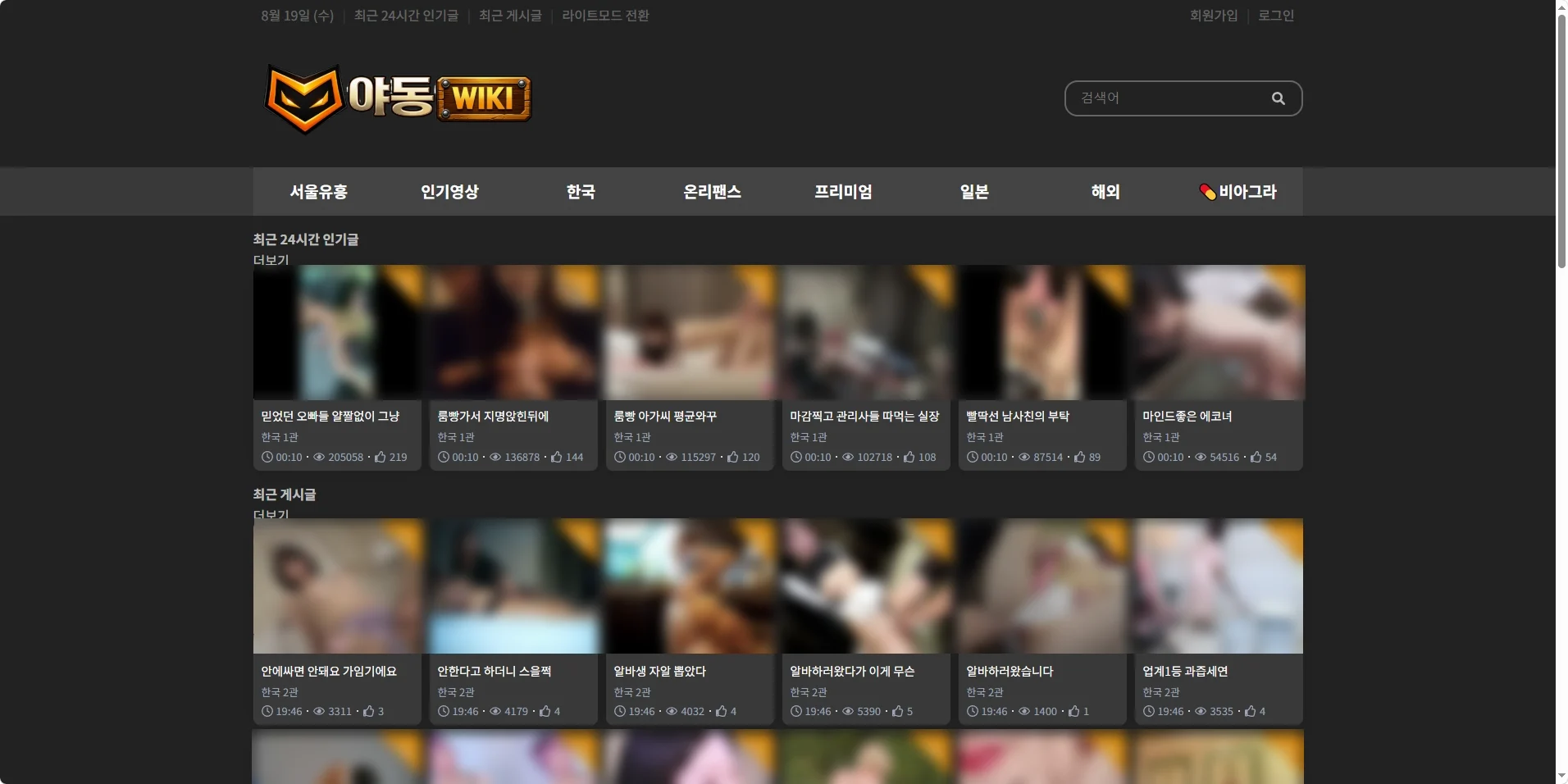Click the clock icon on the 3311-views card
Viewport: 1568px width, 784px height.
pyautogui.click(x=267, y=711)
